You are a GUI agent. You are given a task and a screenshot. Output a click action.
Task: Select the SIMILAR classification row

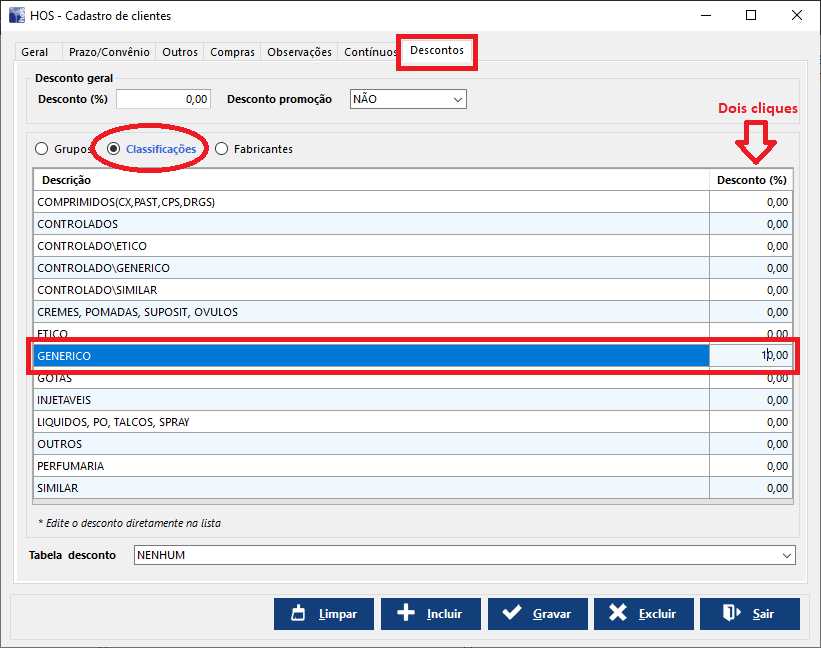pyautogui.click(x=370, y=488)
